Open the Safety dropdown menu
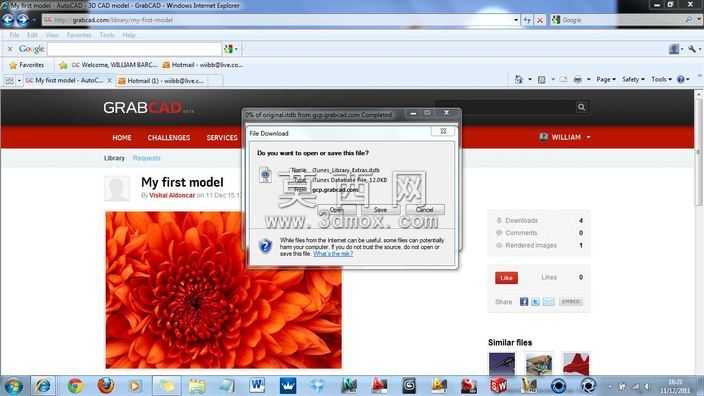Viewport: 704px width, 396px height. click(x=633, y=79)
